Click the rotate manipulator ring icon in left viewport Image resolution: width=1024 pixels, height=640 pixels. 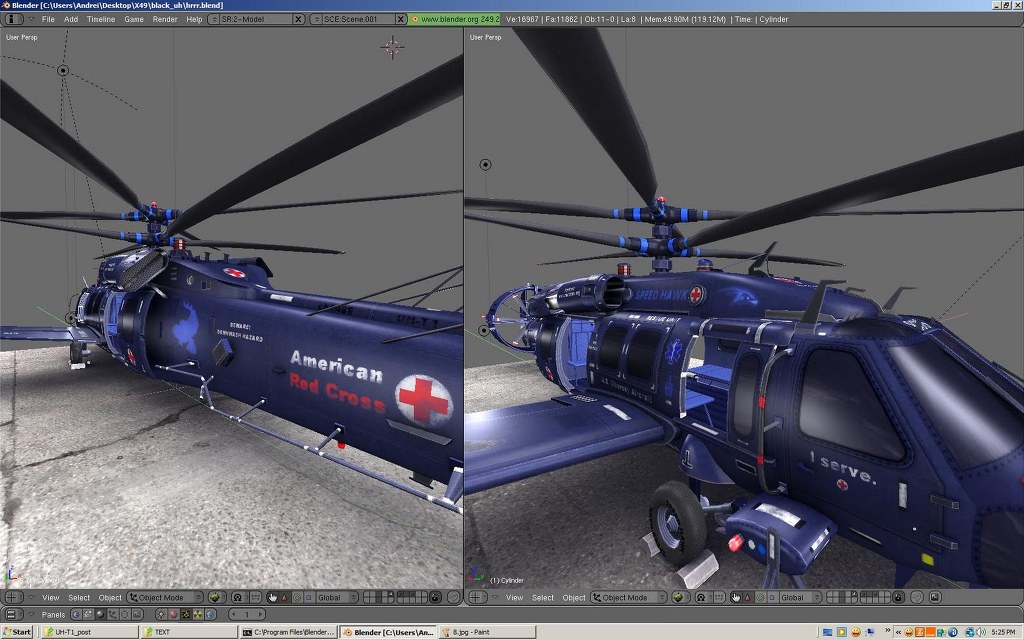point(296,598)
